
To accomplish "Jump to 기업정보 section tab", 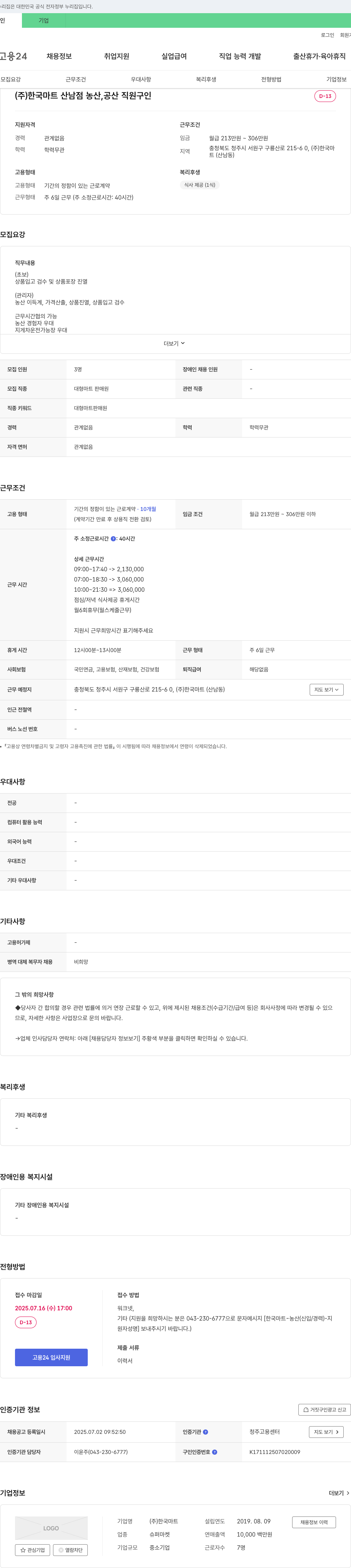I will point(336,79).
